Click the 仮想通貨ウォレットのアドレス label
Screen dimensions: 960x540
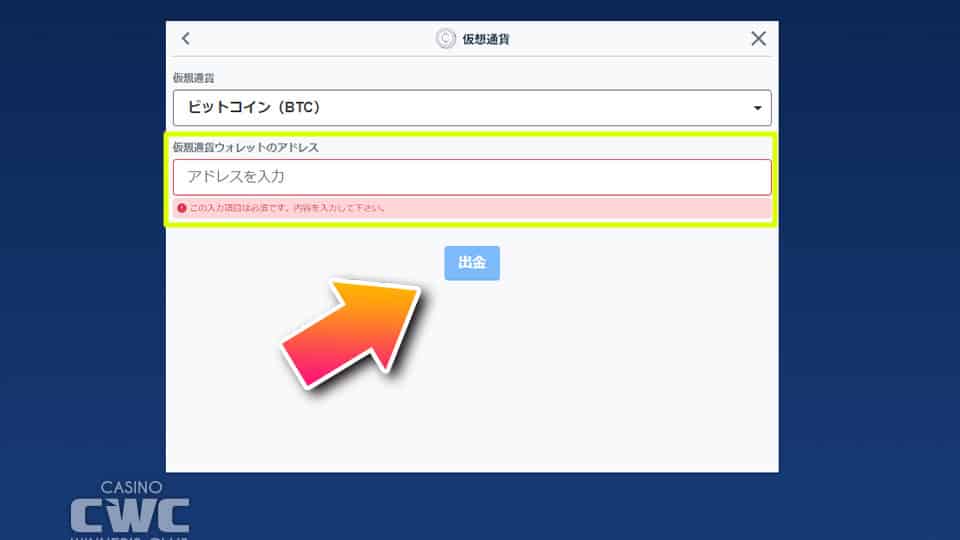coord(246,148)
